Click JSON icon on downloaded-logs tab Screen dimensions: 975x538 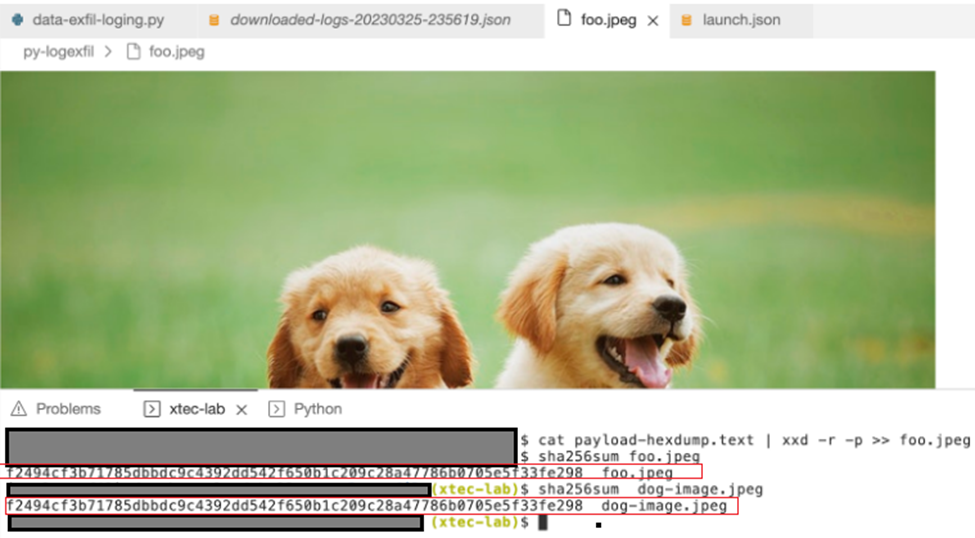click(x=214, y=20)
